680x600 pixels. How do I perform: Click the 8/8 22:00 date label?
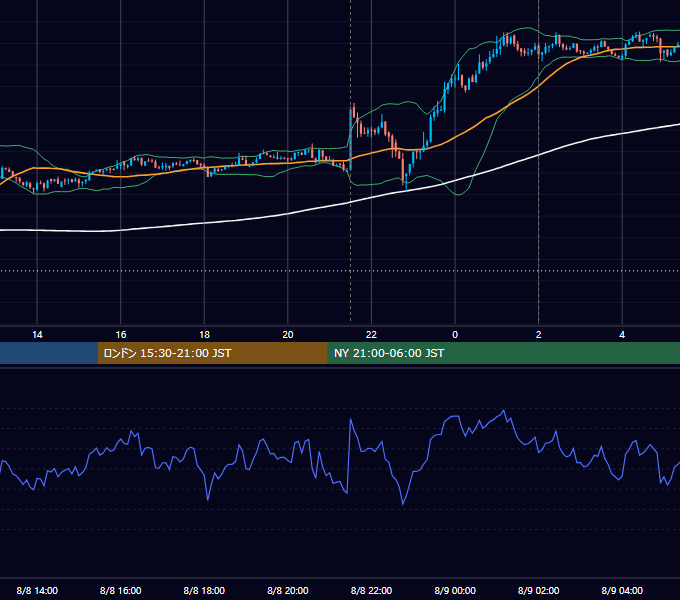point(371,590)
